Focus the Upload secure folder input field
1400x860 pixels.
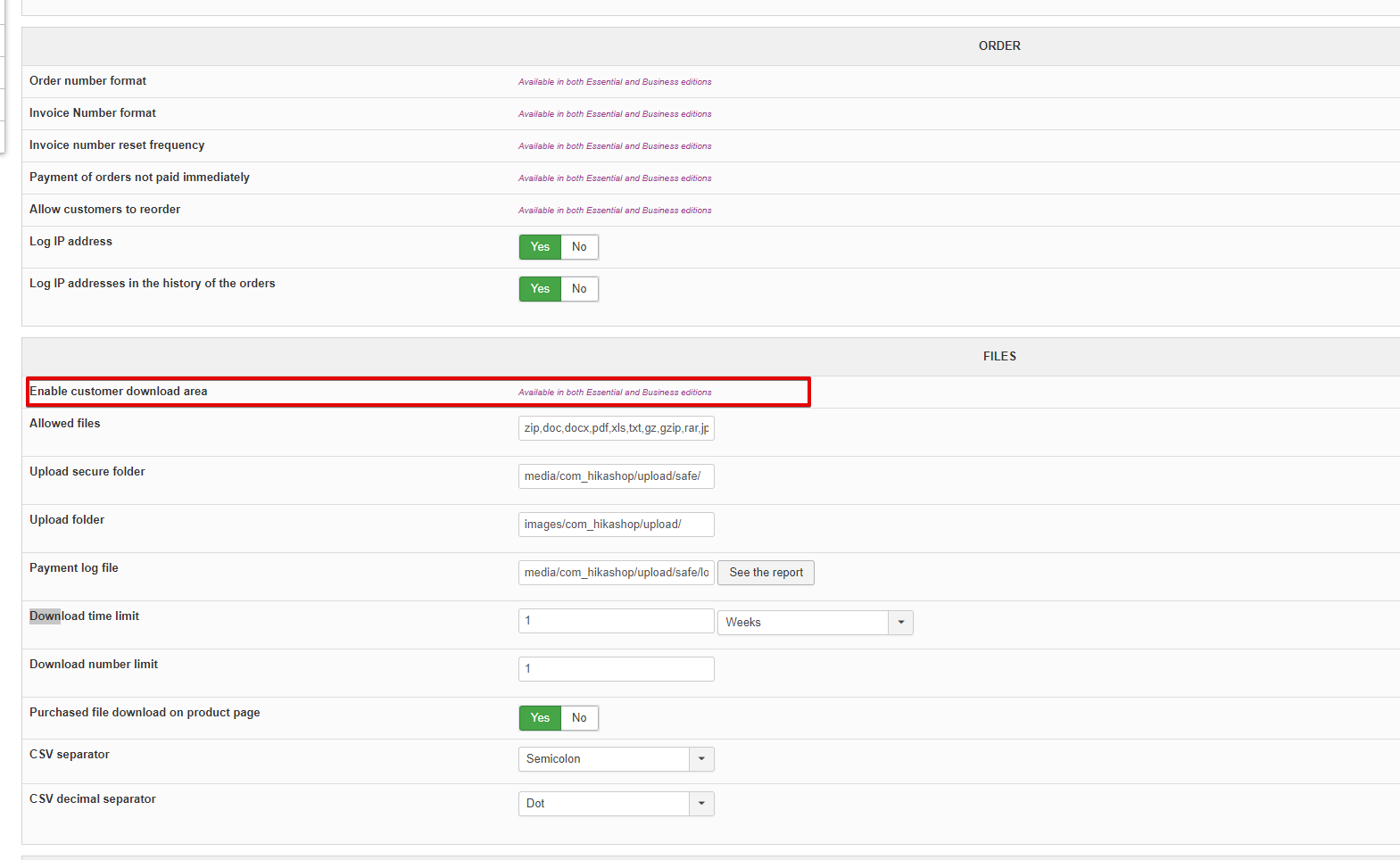(616, 476)
